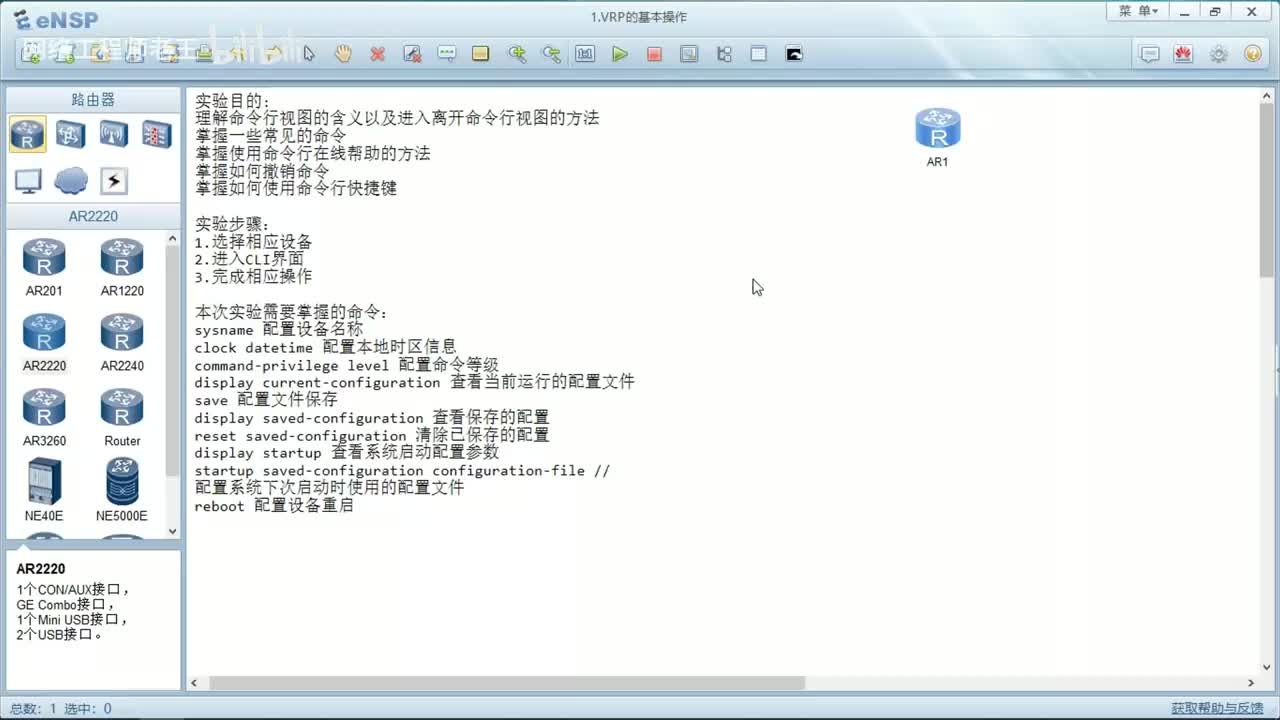The image size is (1280, 720).
Task: Open the 菜单 dropdown menu
Action: click(x=1138, y=11)
